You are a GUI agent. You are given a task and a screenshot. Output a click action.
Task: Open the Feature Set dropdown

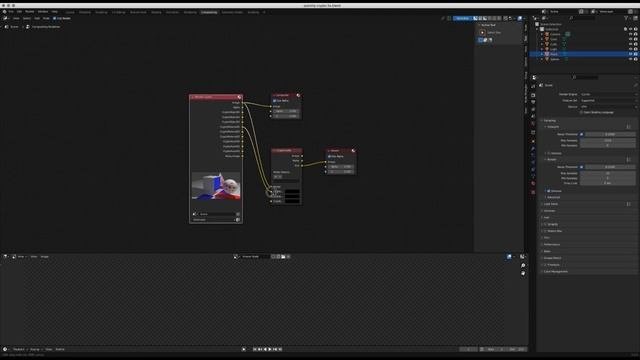(608, 100)
